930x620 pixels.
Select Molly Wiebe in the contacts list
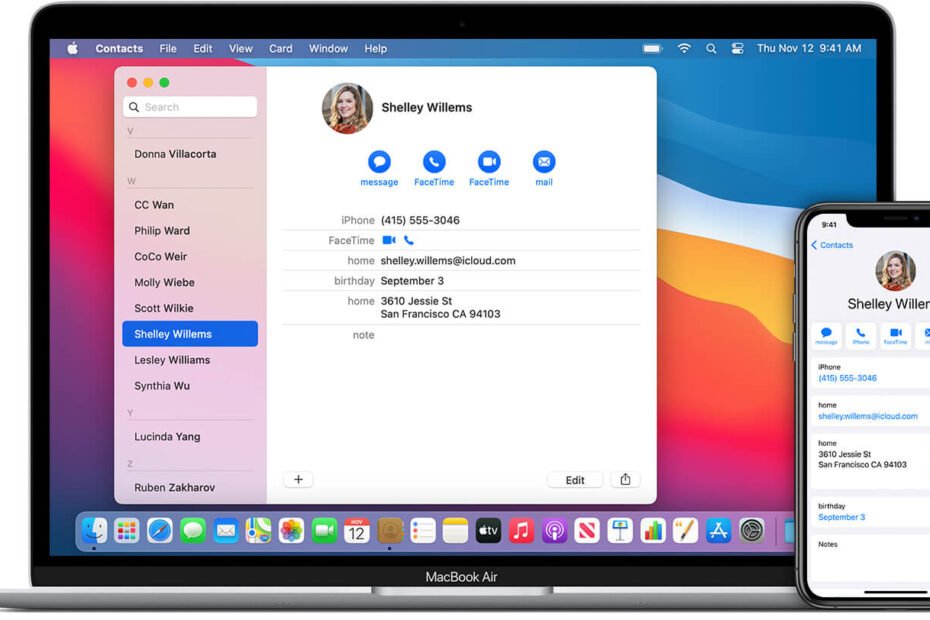click(190, 282)
